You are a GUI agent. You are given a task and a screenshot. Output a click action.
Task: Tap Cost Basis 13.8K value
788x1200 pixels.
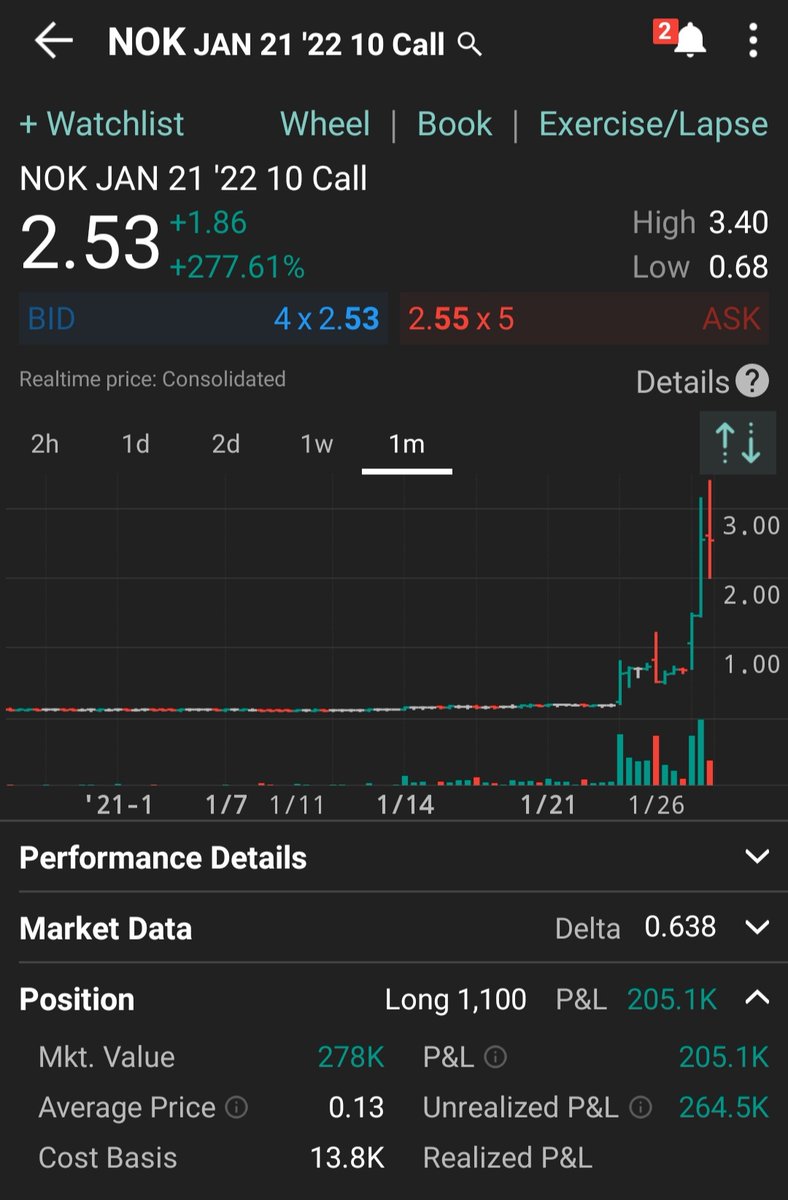coord(347,1158)
